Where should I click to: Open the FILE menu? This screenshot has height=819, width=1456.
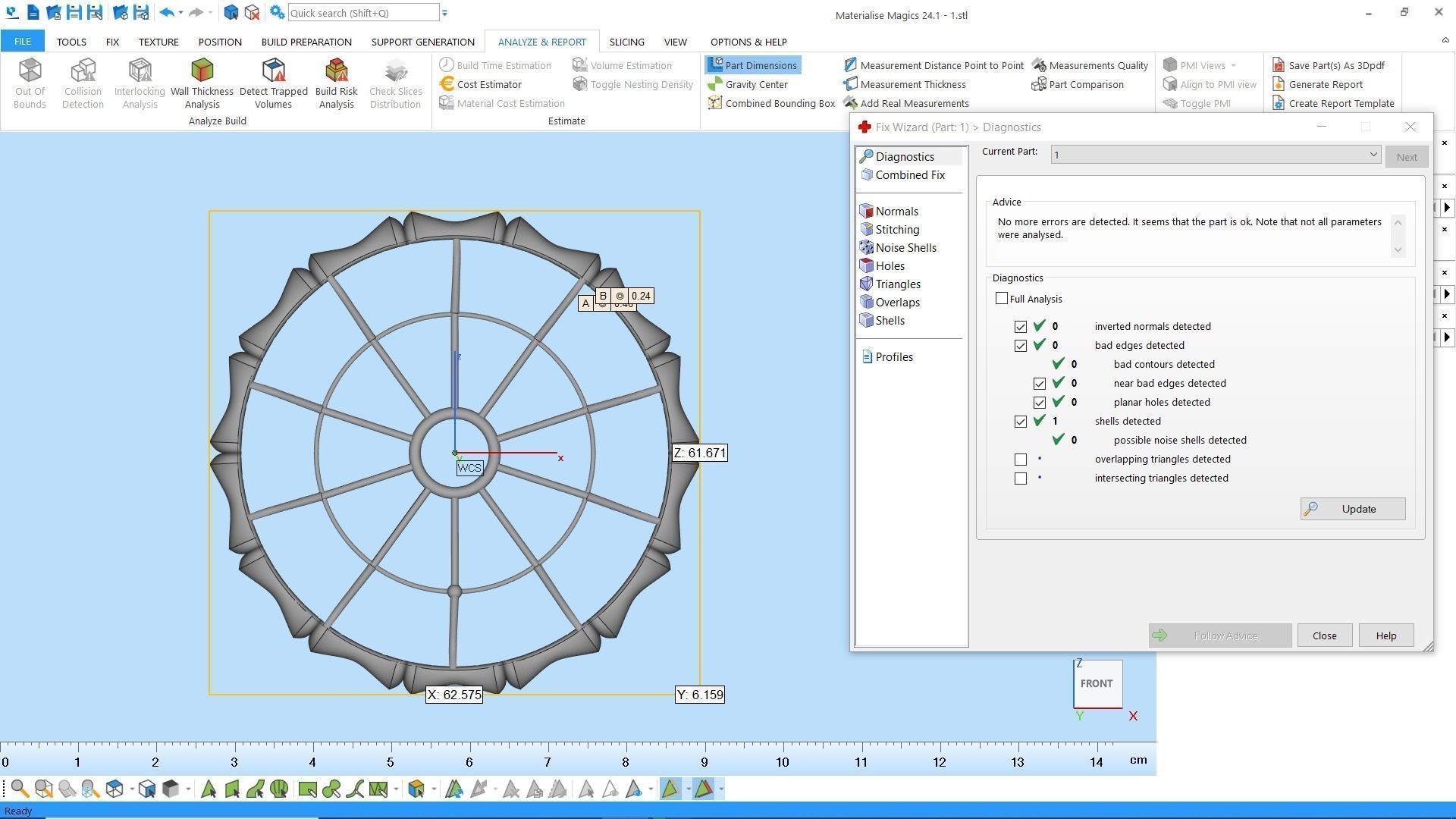pos(22,42)
